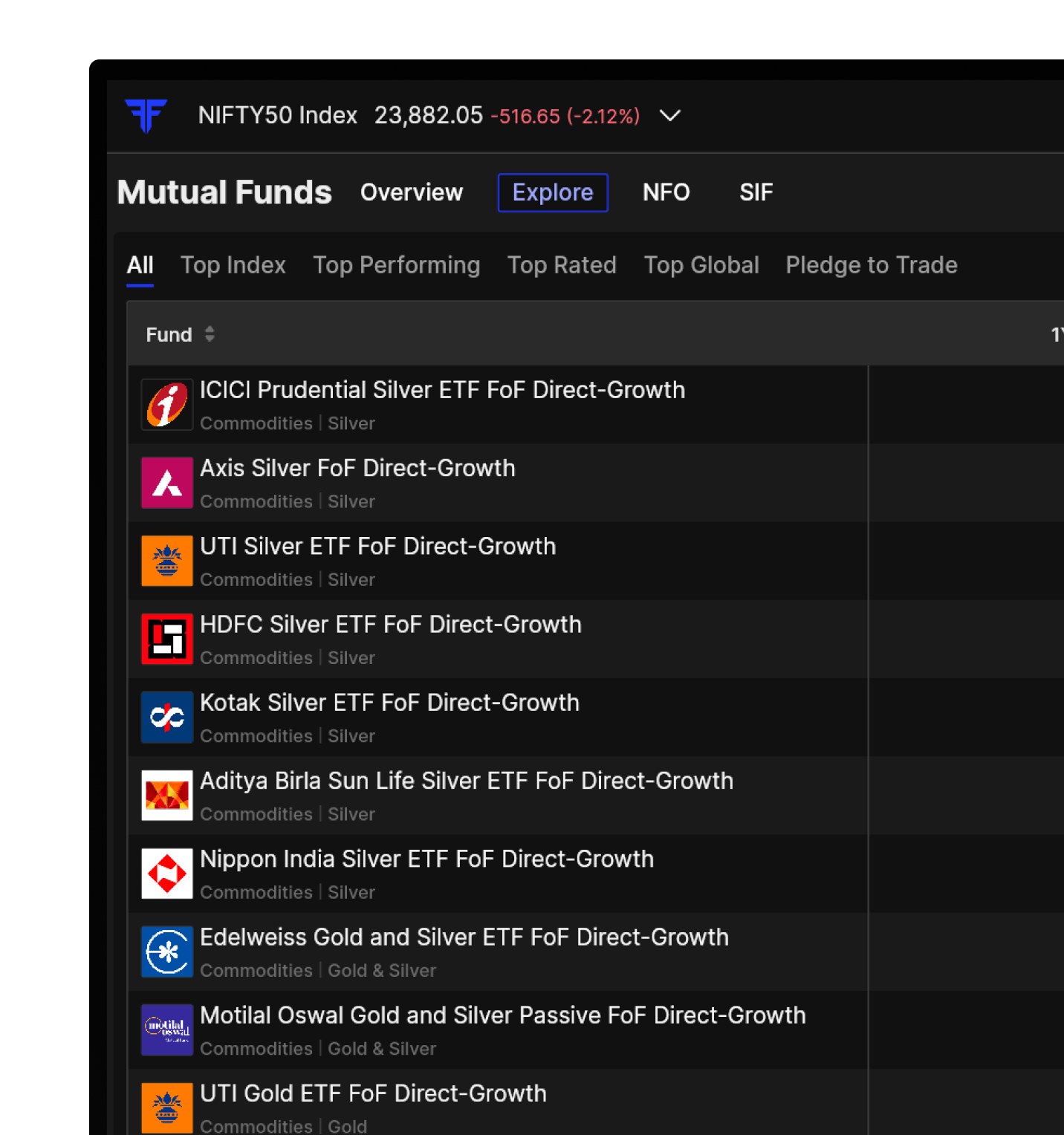Click the Mutual Funds heading
This screenshot has width=1064, height=1135.
pyautogui.click(x=224, y=192)
